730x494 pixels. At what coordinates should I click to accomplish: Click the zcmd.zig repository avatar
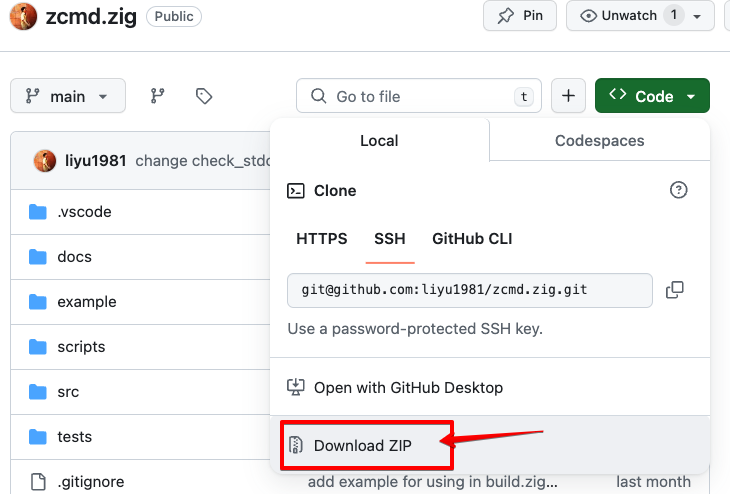coord(27,16)
